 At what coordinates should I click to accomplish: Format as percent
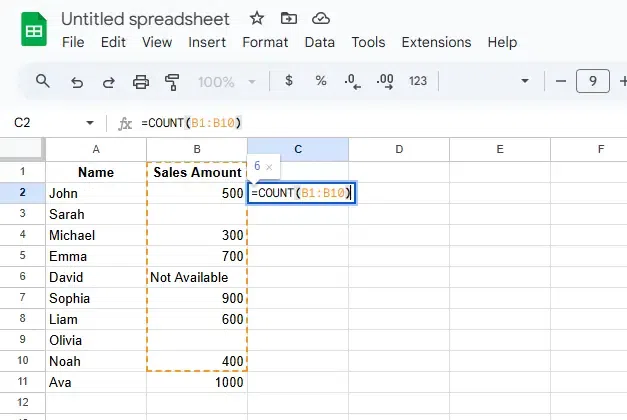click(x=321, y=81)
